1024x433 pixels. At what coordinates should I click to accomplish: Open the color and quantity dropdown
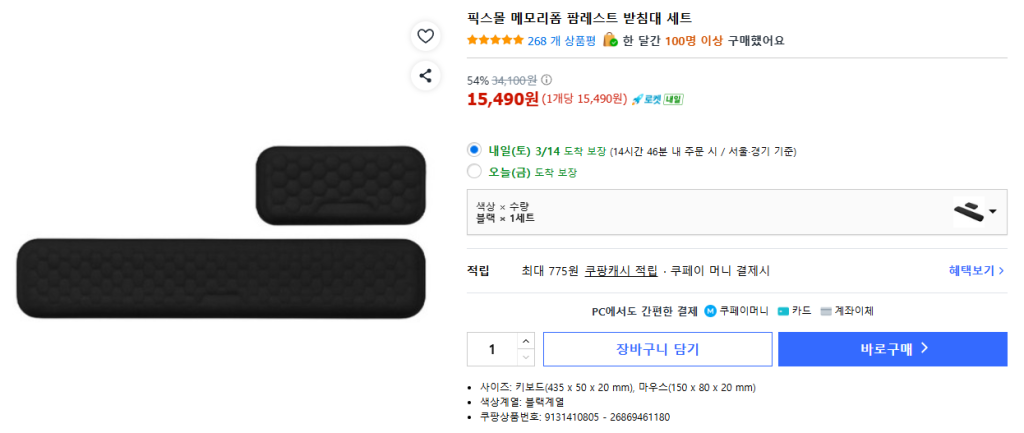tap(993, 212)
